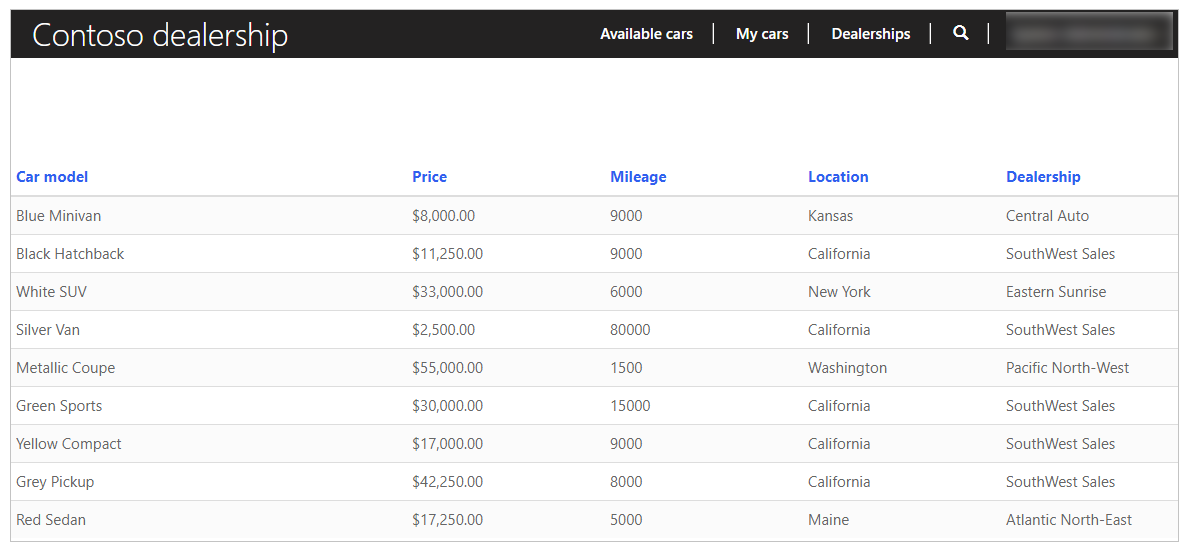Choose the Silver Van listing

[x=594, y=330]
